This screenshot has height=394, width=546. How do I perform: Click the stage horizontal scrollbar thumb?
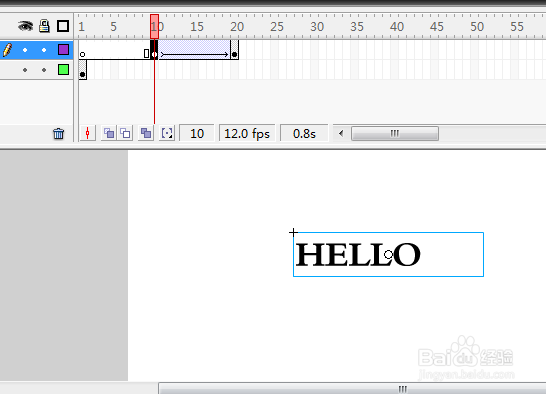coord(403,388)
